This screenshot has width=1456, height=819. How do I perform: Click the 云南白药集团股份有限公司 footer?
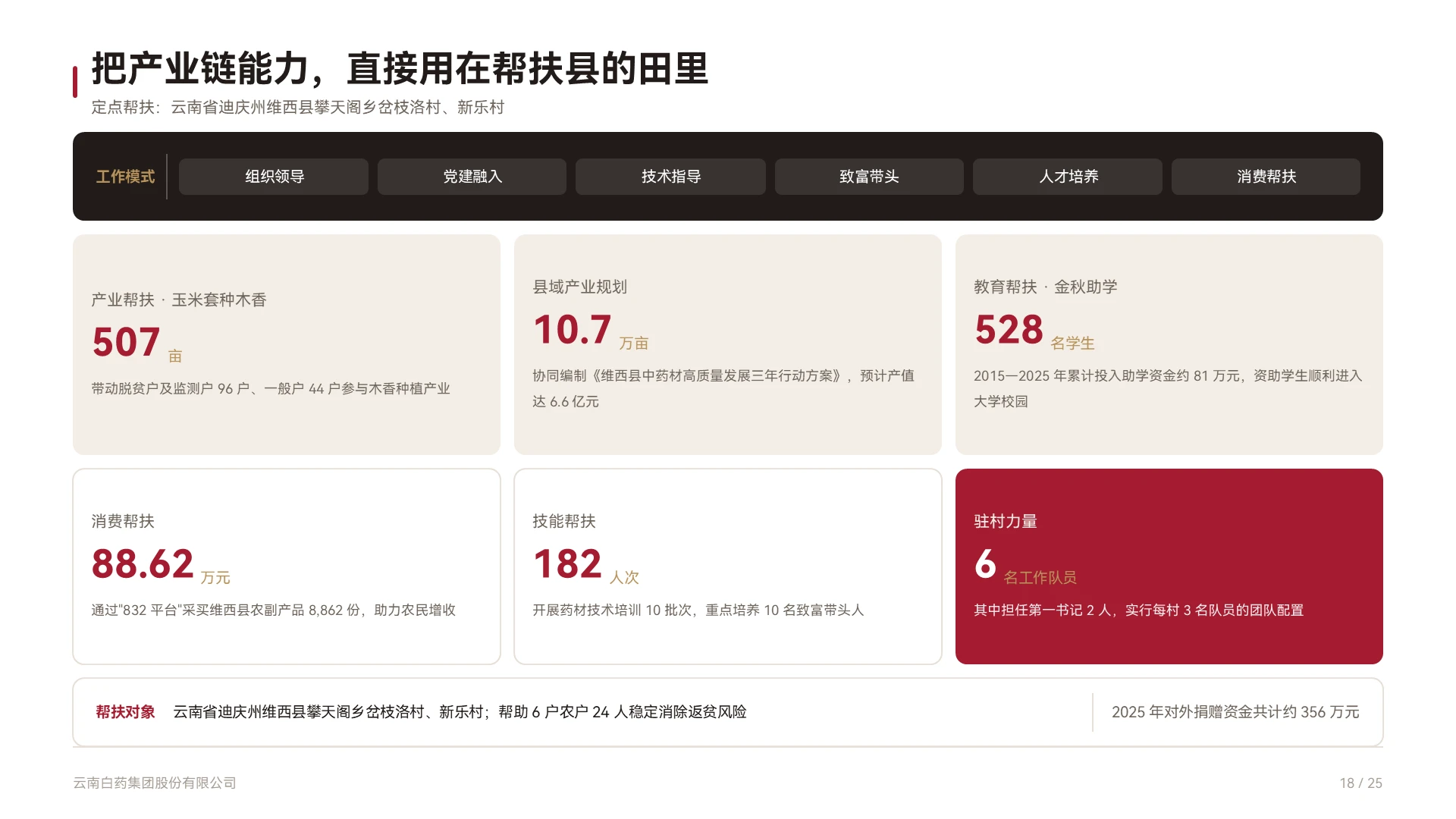155,783
